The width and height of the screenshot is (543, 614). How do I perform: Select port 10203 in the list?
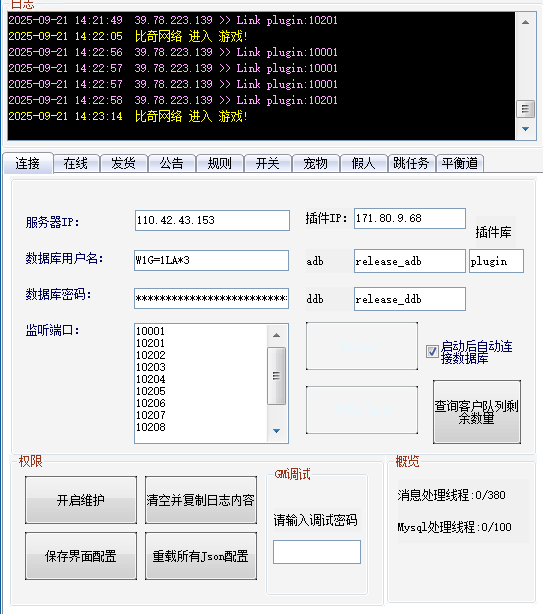click(150, 367)
